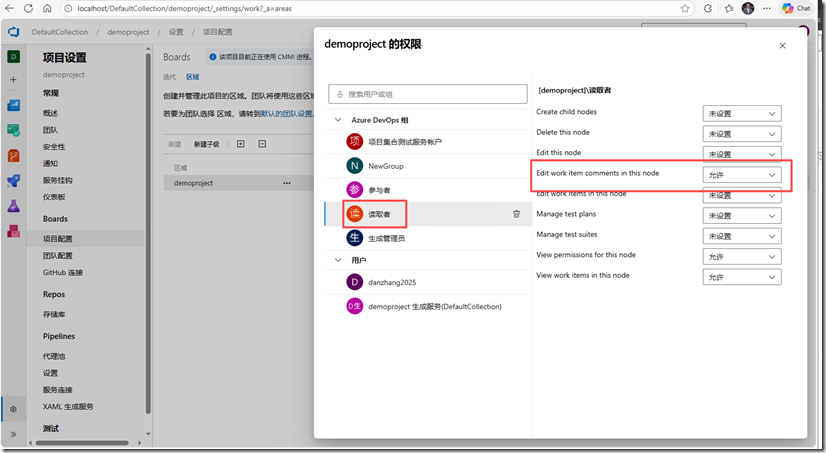Open 概述 in settings menu
Image resolution: width=826 pixels, height=453 pixels.
[x=51, y=113]
